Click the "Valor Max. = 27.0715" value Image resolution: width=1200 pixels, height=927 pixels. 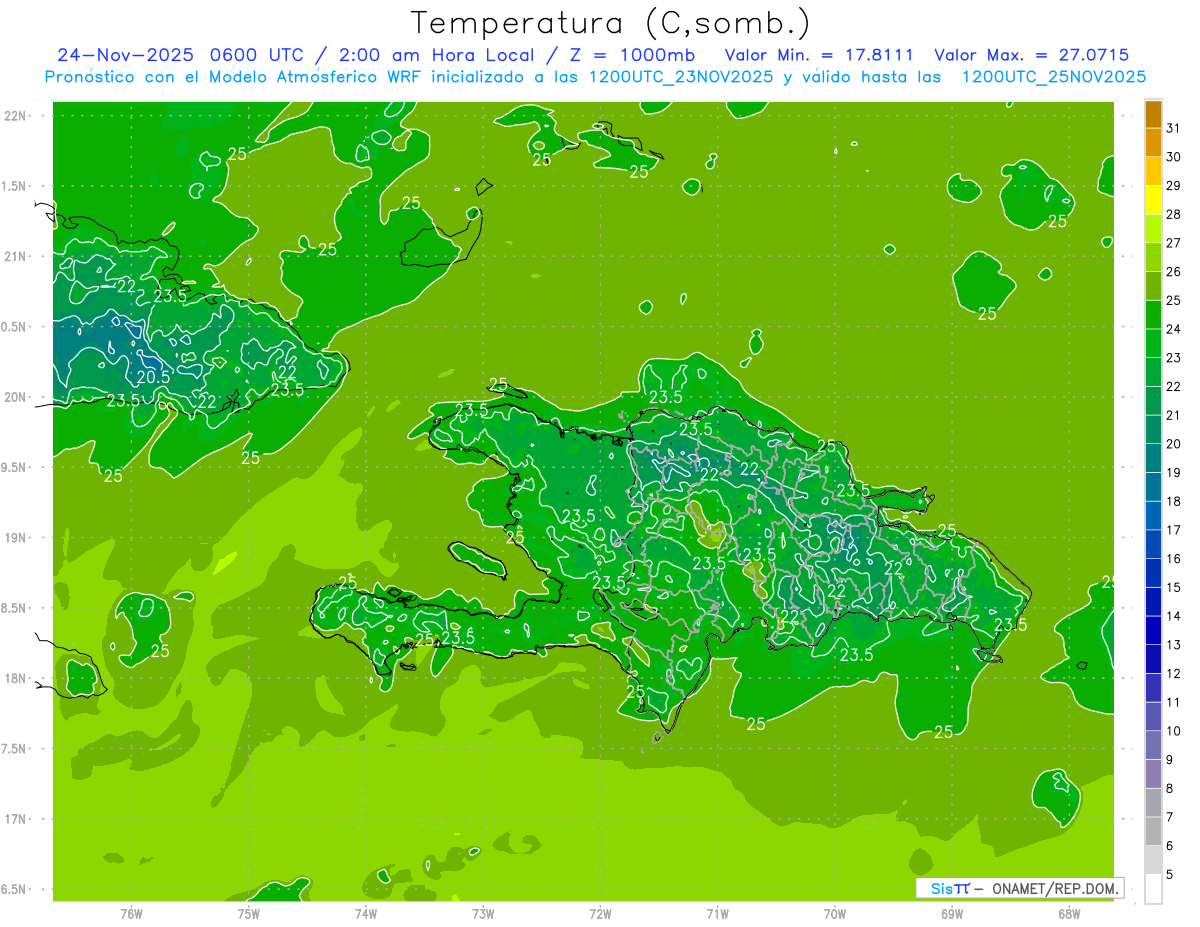(x=1032, y=55)
